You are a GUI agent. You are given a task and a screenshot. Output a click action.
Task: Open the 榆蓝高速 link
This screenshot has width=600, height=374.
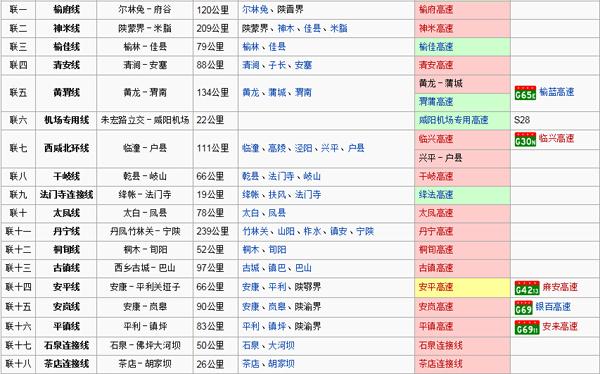557,92
